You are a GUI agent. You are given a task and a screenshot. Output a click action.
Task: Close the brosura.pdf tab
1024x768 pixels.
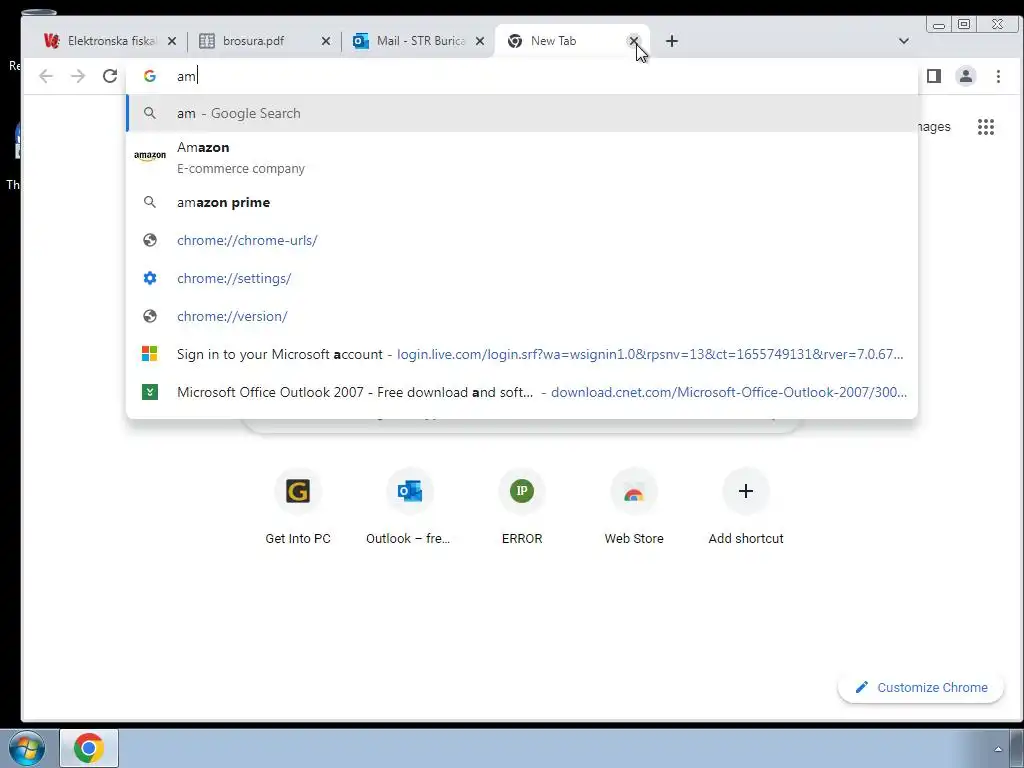pos(326,41)
